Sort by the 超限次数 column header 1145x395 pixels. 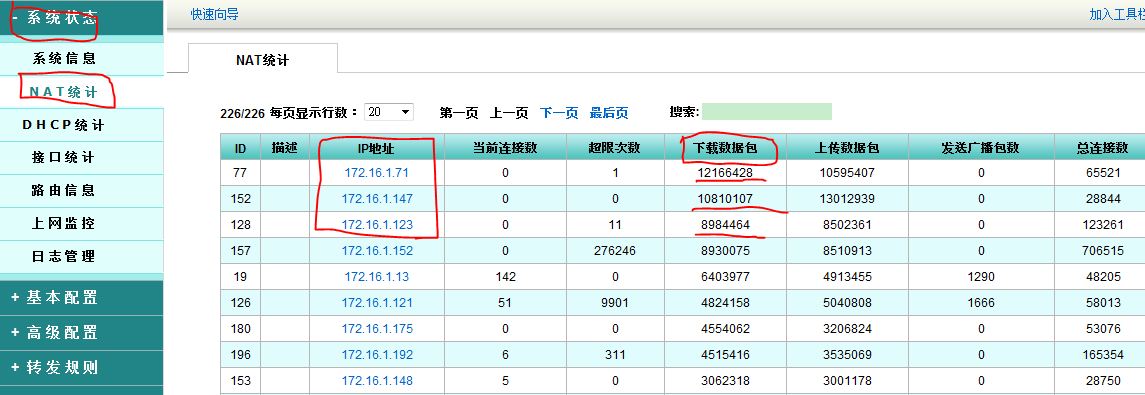point(615,148)
